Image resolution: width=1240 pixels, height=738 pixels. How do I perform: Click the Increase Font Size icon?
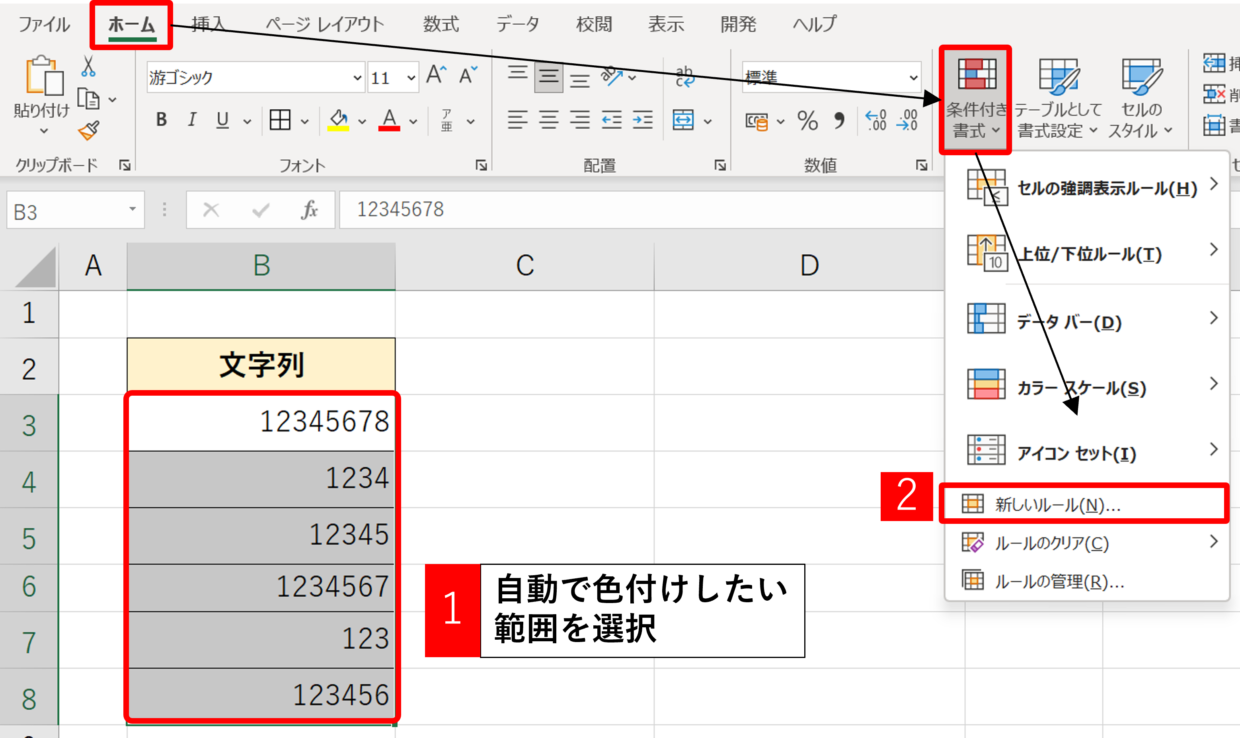[436, 76]
